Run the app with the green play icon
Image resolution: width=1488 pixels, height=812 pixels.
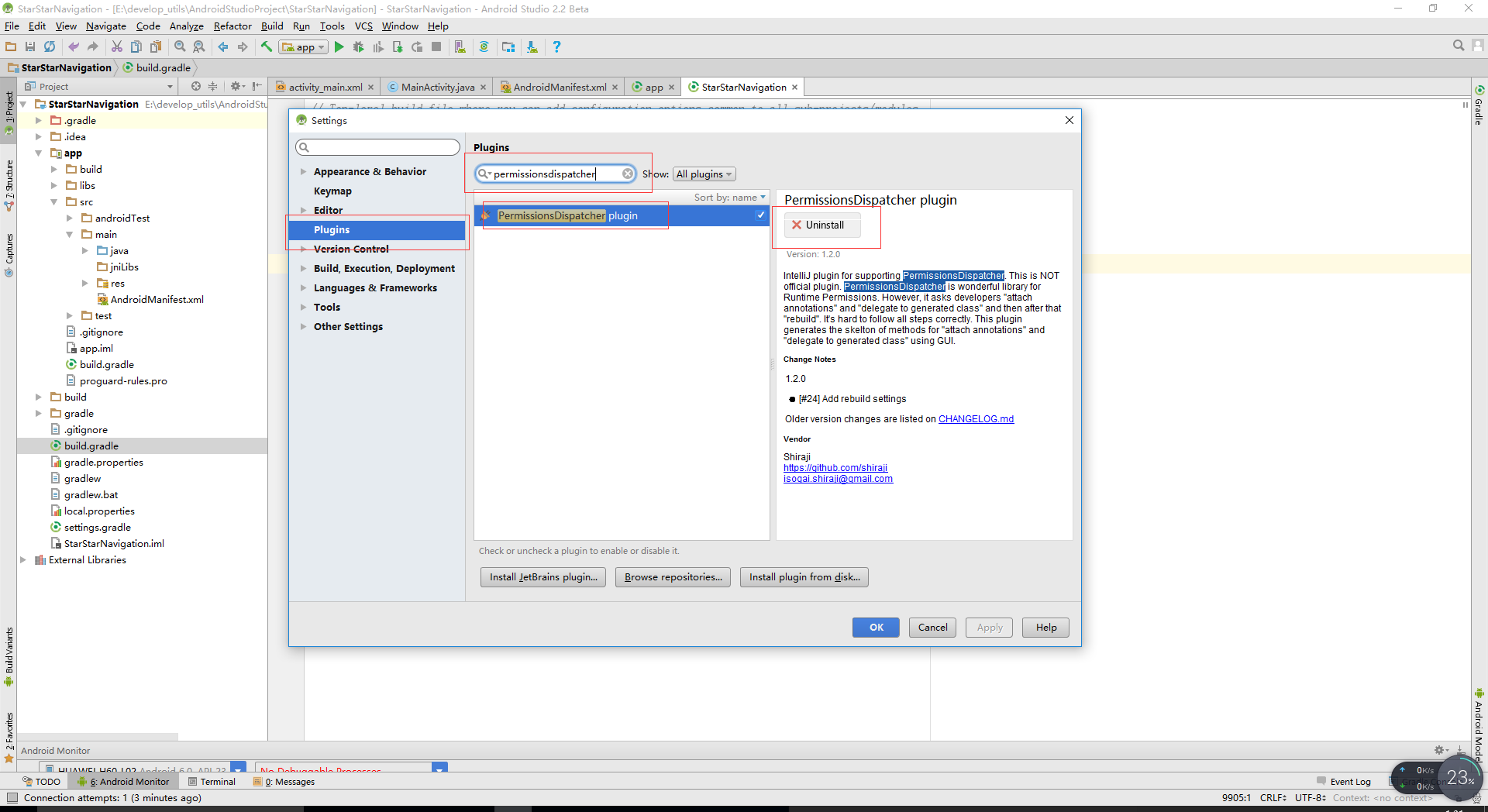click(339, 47)
